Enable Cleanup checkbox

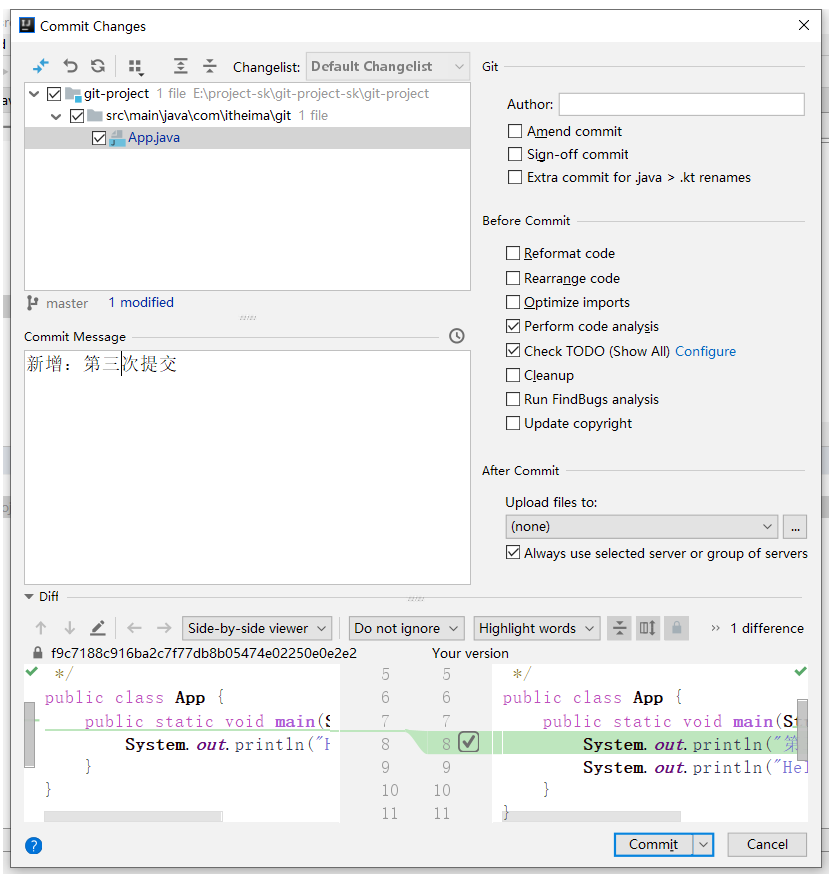click(512, 375)
